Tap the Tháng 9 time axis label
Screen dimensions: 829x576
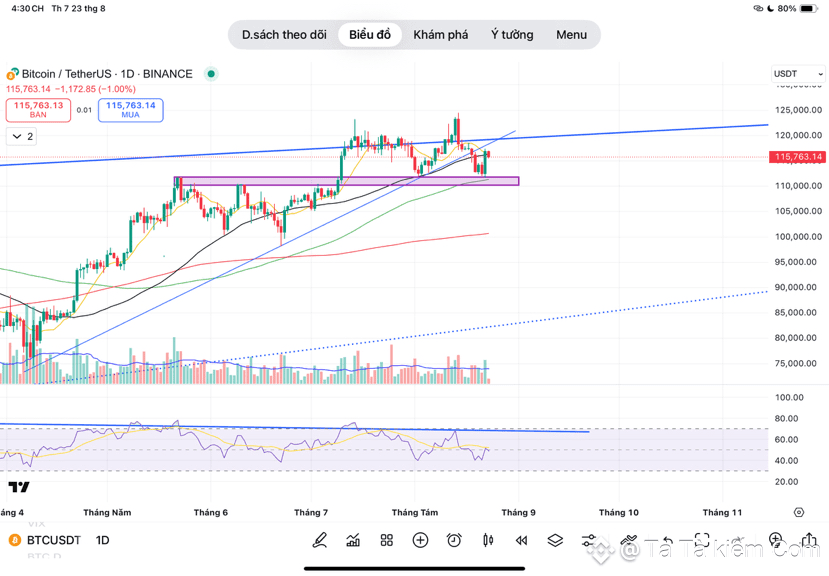point(518,512)
